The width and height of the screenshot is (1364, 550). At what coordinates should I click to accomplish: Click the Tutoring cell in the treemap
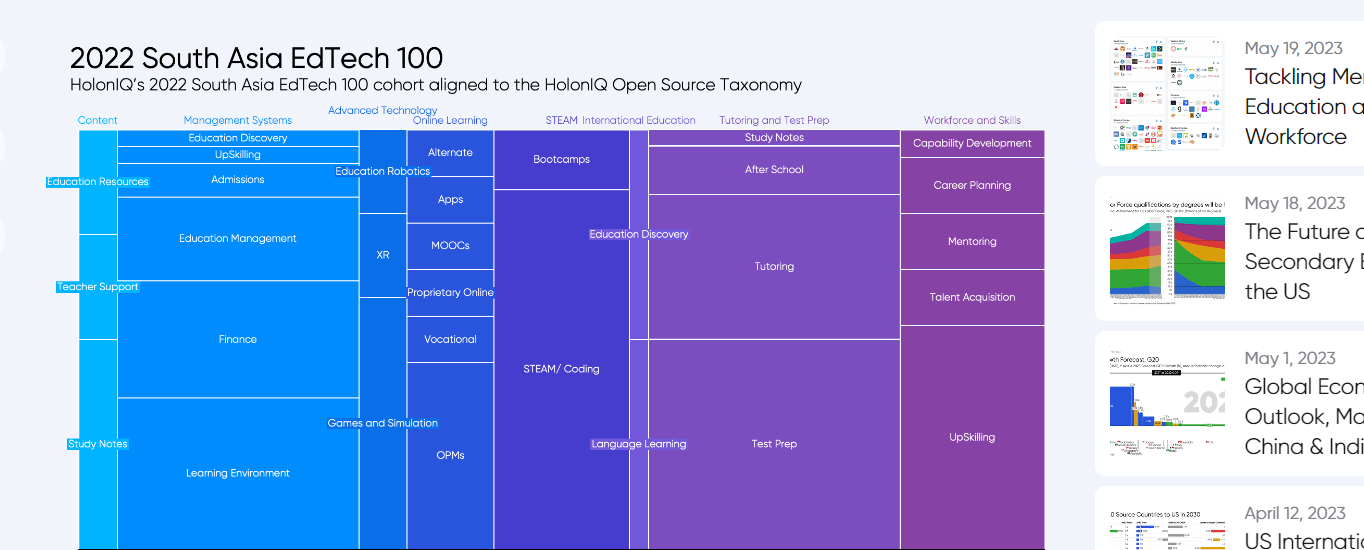click(774, 267)
